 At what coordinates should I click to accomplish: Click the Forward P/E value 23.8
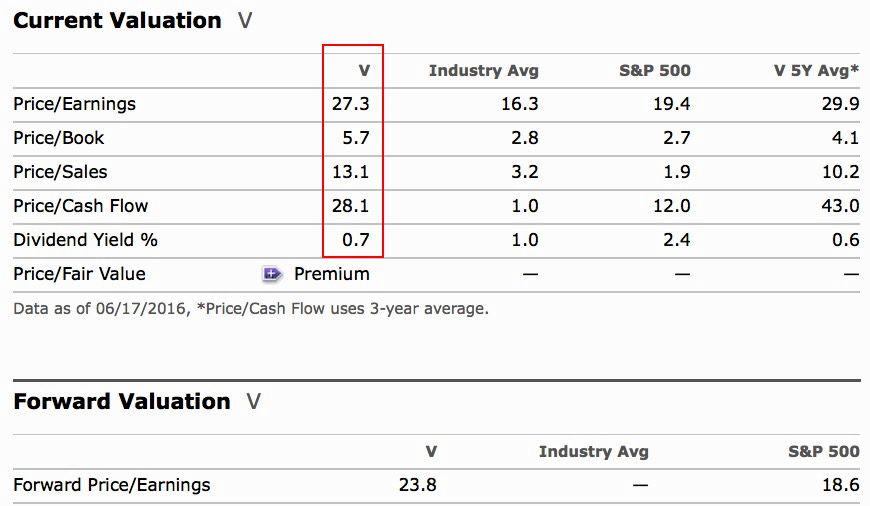[418, 485]
